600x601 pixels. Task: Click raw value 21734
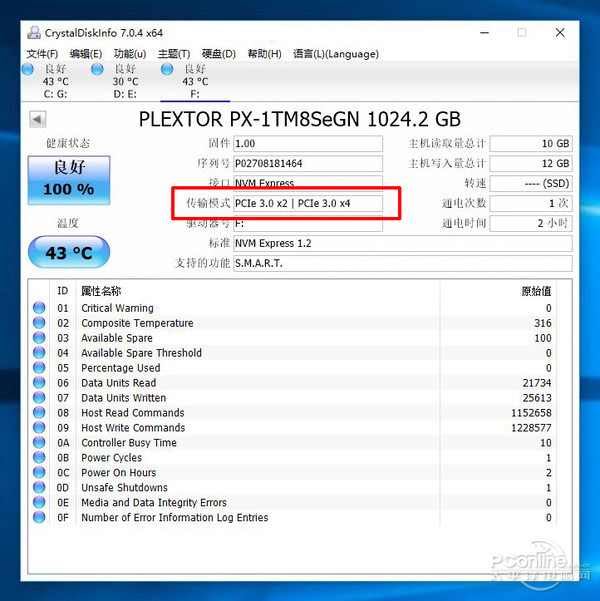(537, 383)
